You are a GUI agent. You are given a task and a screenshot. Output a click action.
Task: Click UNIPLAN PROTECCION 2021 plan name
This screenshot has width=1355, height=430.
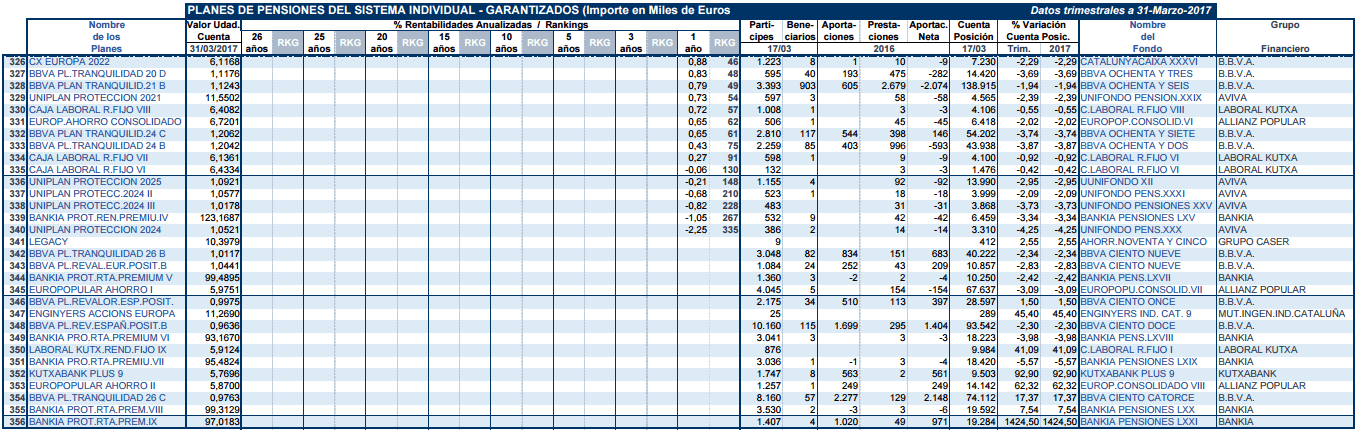coord(93,98)
